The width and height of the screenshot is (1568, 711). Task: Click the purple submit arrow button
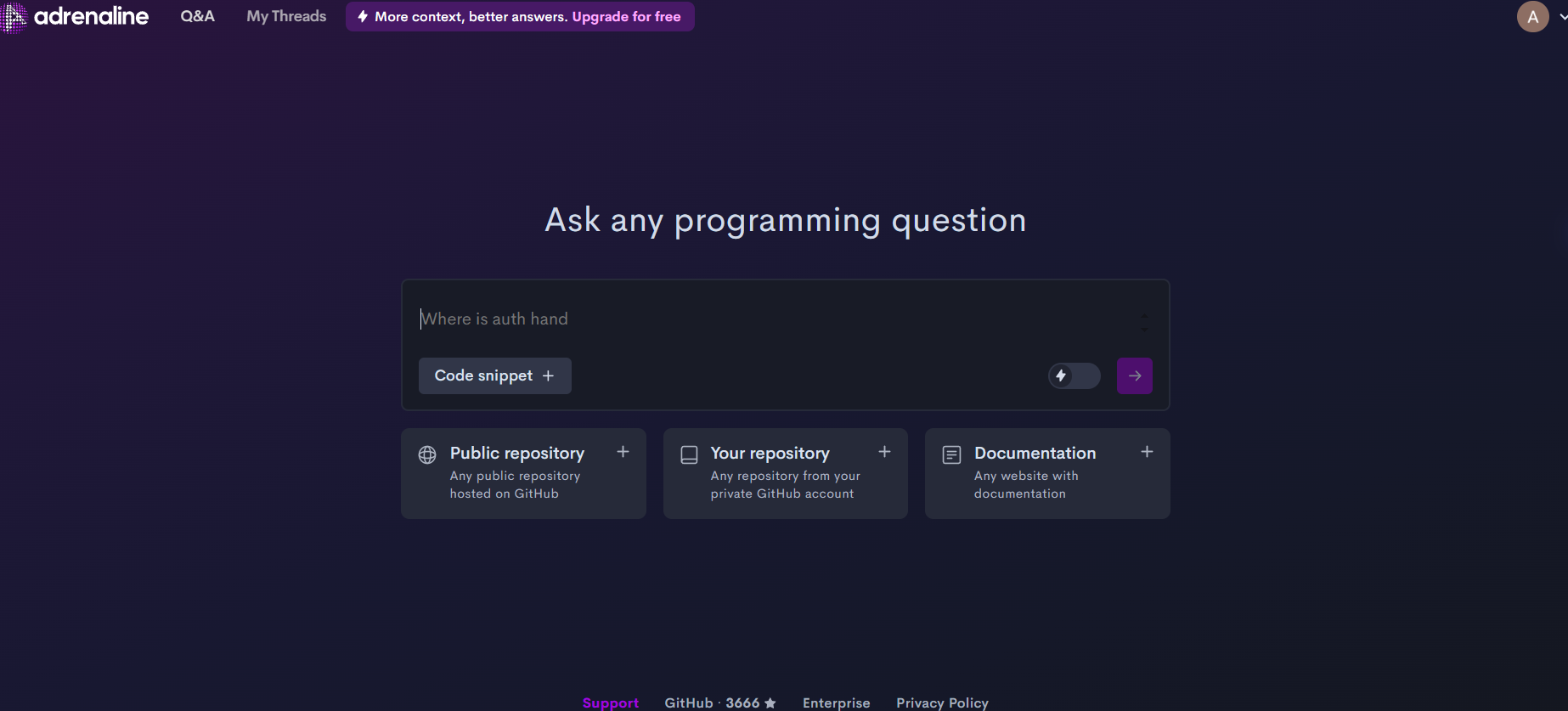(1134, 375)
